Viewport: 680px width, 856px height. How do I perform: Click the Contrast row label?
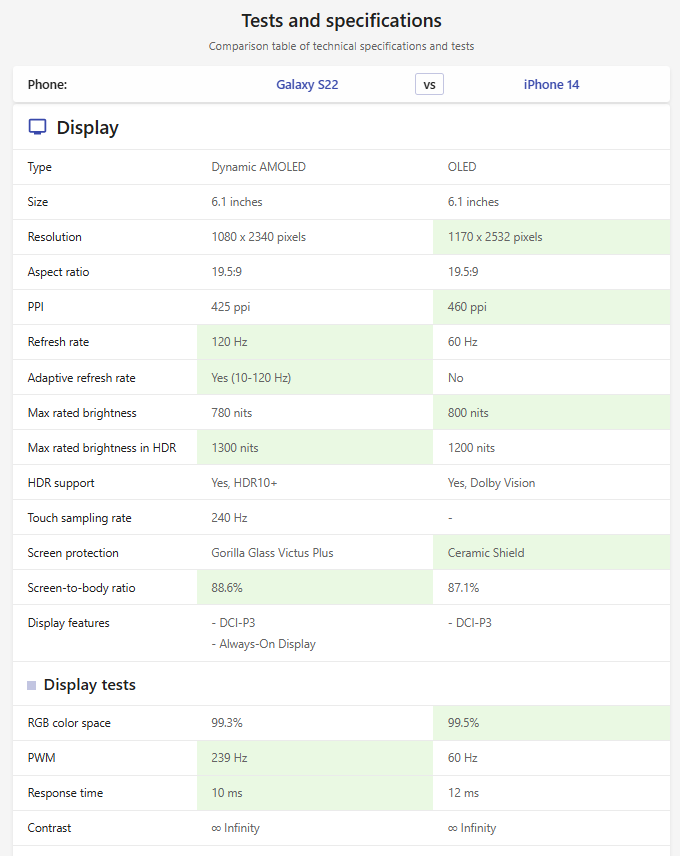pos(50,828)
